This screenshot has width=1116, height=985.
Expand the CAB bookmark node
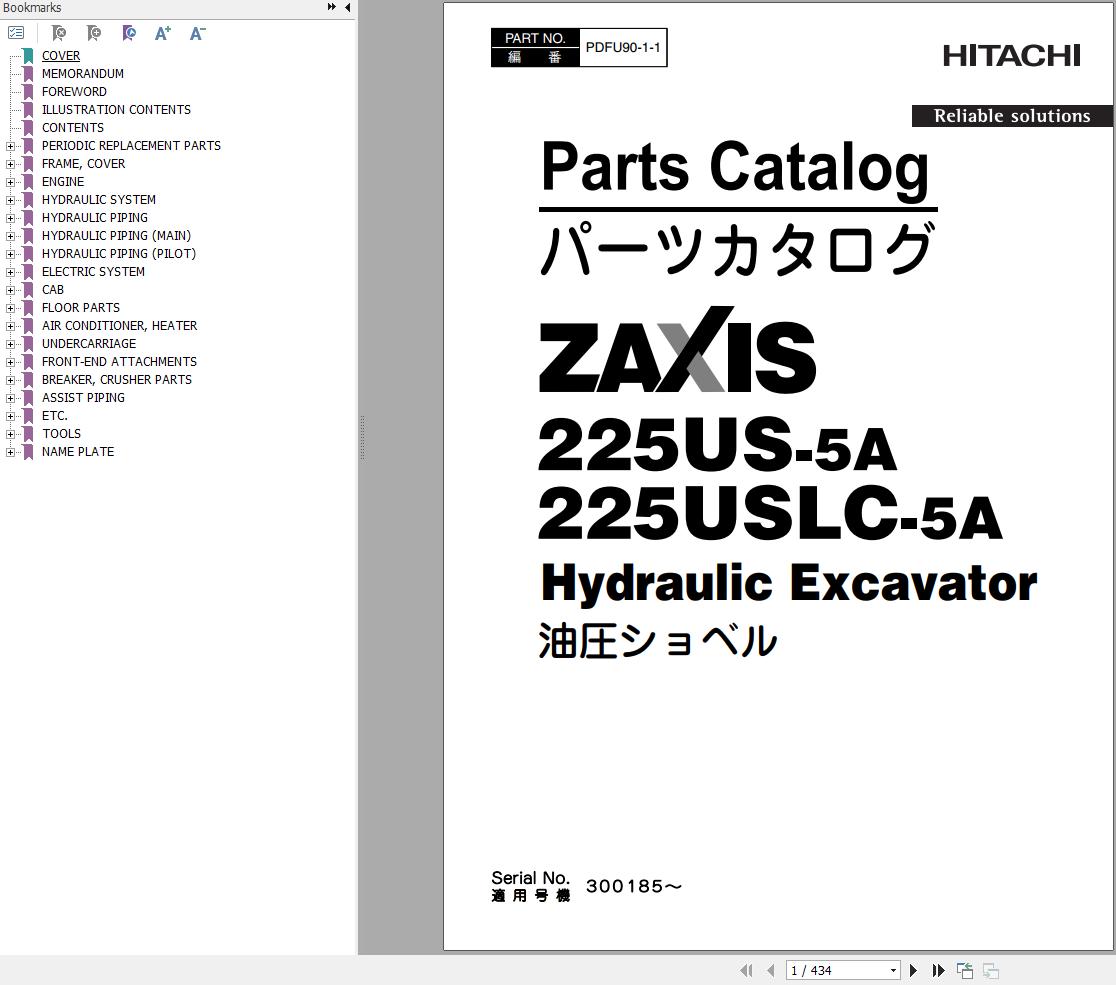10,290
